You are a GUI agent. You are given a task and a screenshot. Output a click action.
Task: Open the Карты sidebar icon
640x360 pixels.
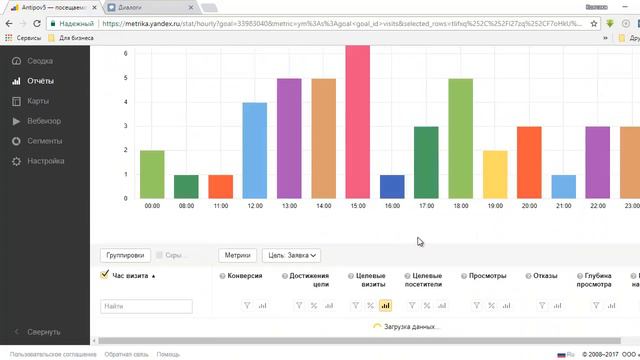coord(16,101)
